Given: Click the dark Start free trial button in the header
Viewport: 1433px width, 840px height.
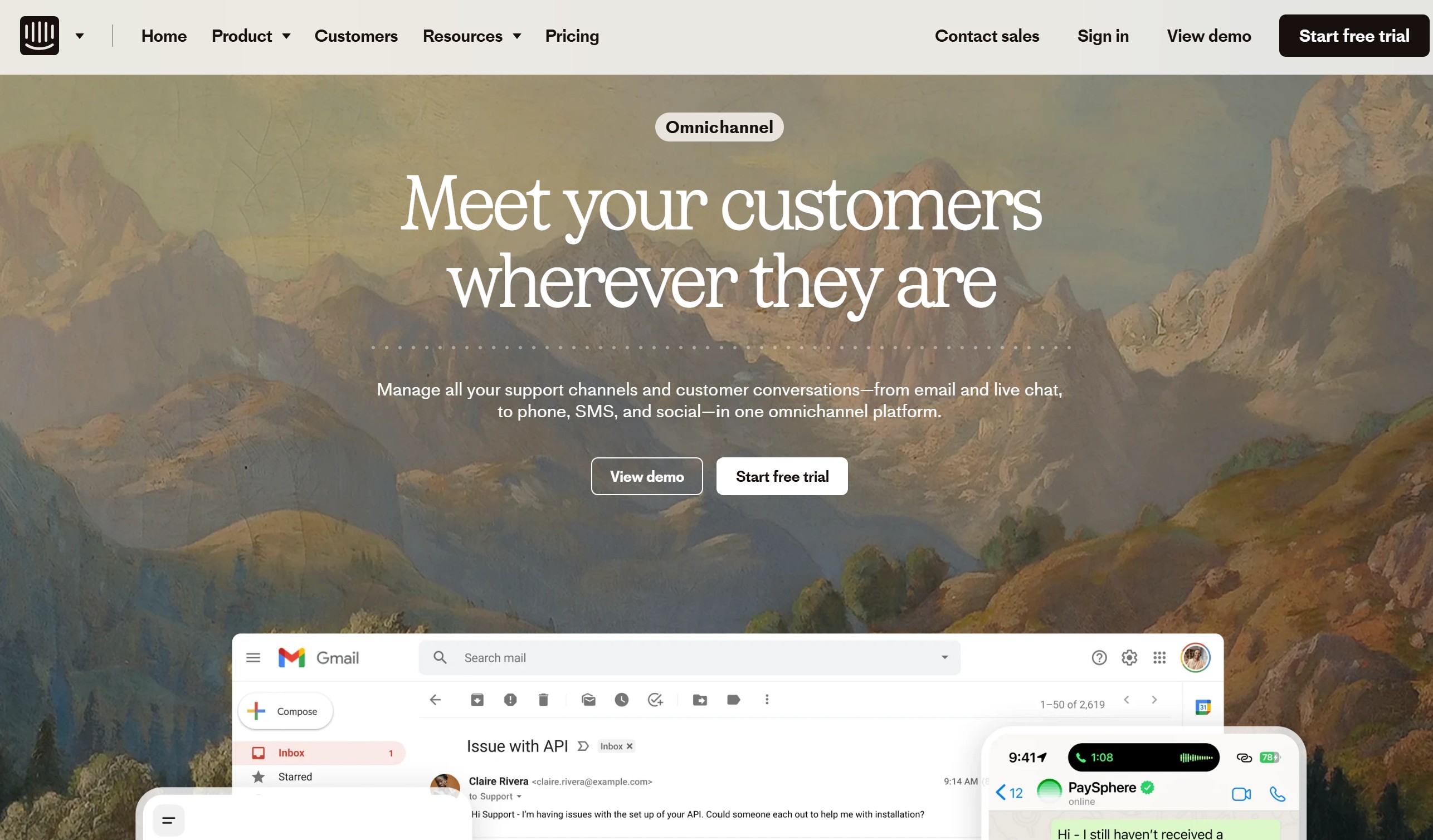Looking at the screenshot, I should coord(1353,36).
